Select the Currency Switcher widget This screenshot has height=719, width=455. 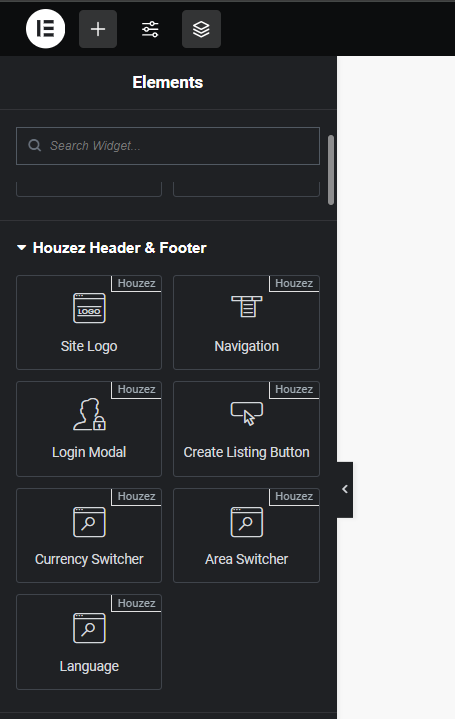89,536
